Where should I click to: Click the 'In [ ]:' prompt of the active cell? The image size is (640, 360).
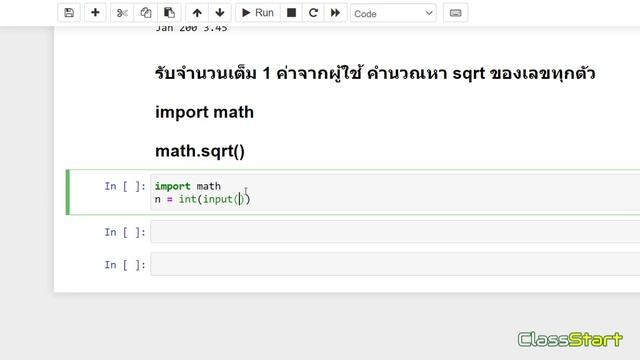125,186
